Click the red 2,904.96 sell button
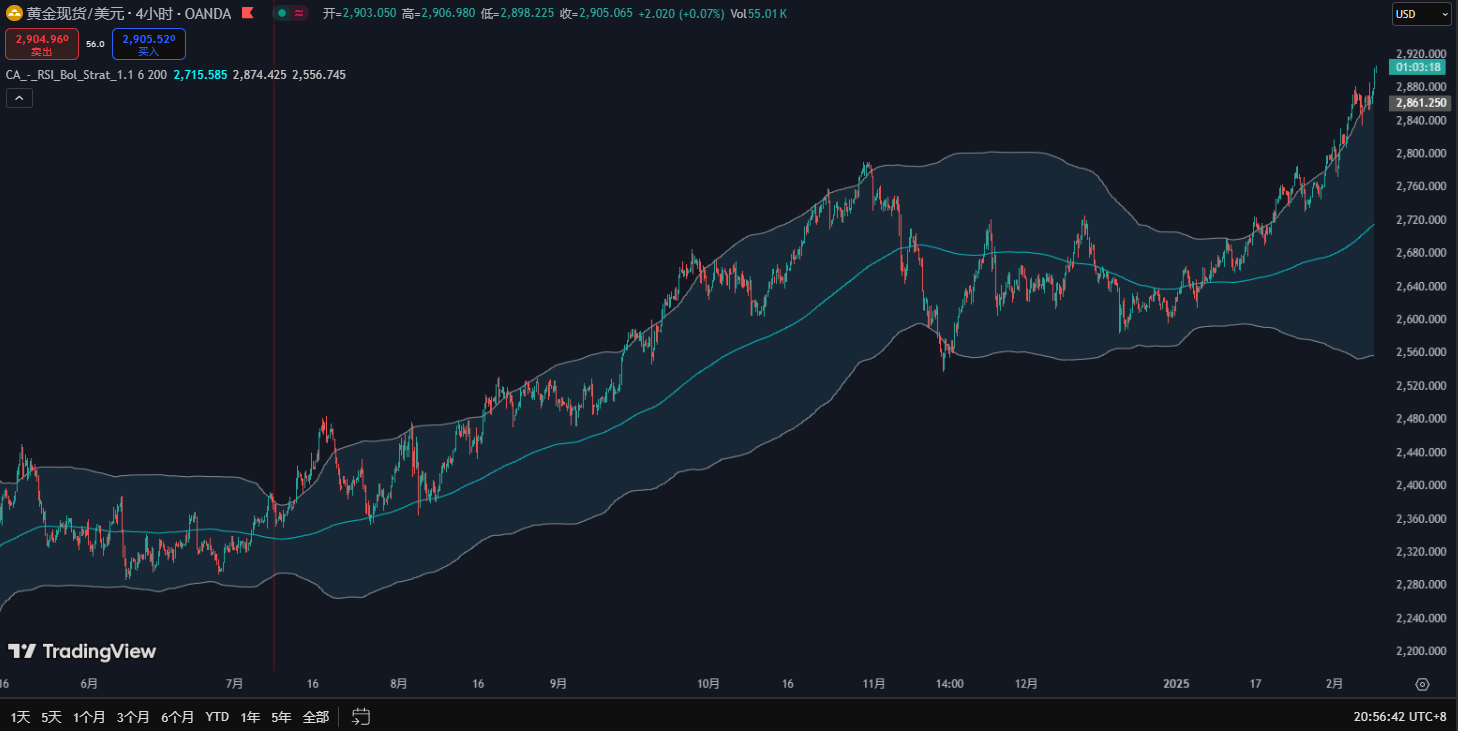1458x731 pixels. click(x=42, y=44)
